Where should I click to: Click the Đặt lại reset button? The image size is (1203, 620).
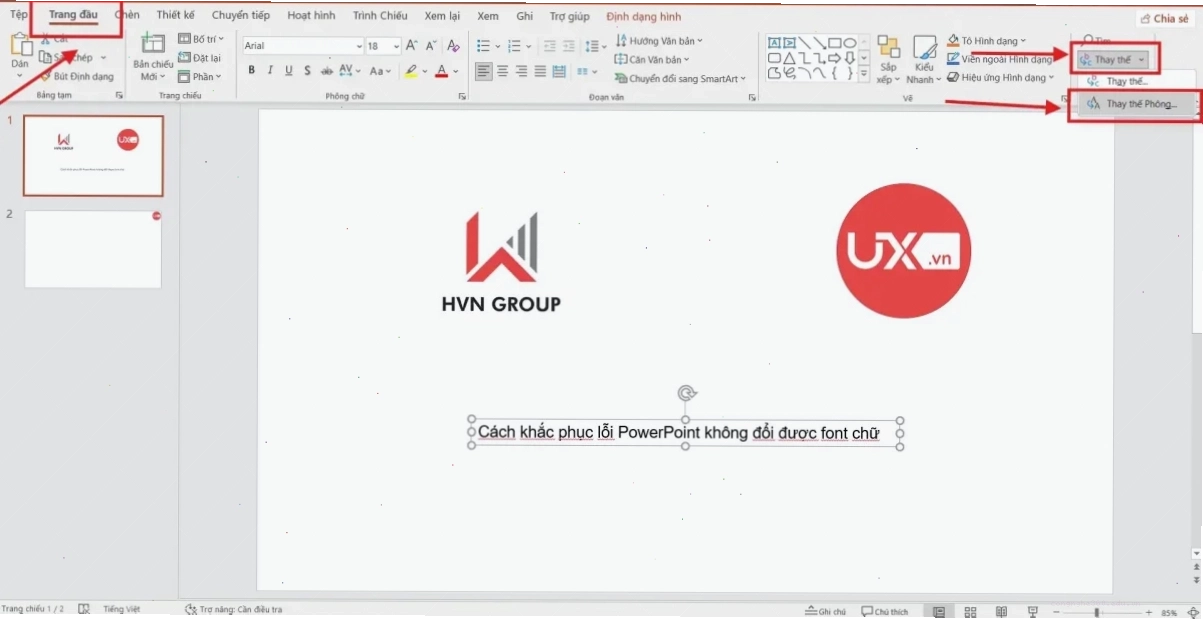tap(199, 58)
